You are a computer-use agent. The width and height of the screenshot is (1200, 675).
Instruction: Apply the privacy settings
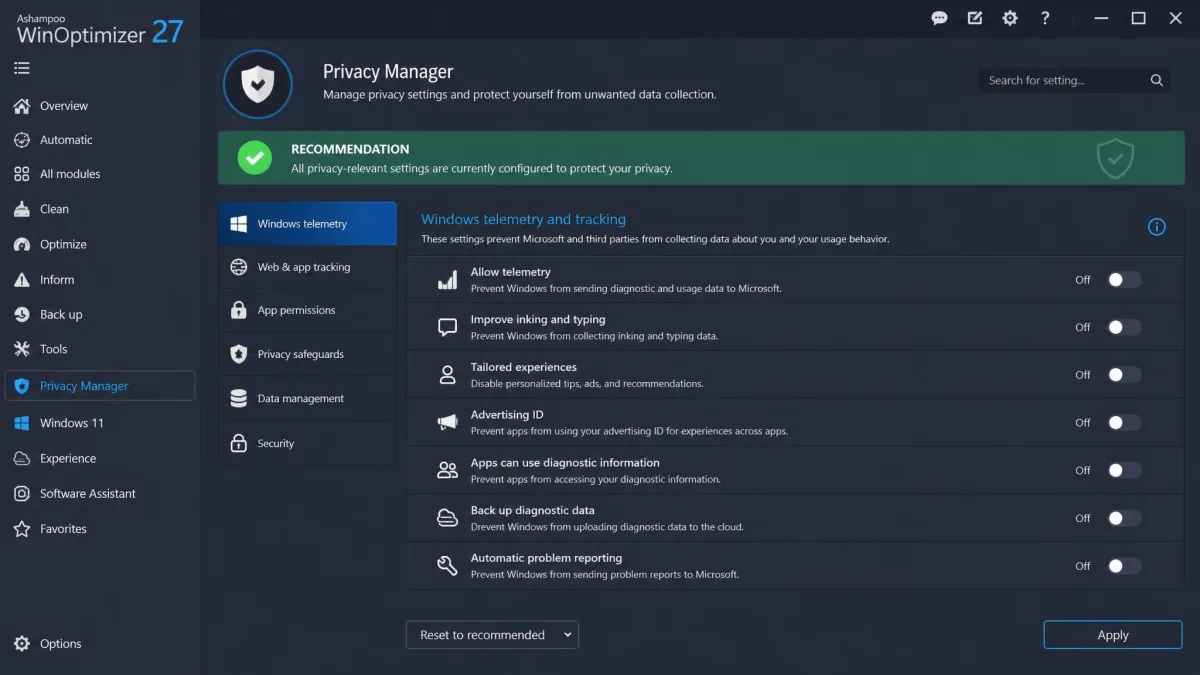tap(1113, 635)
